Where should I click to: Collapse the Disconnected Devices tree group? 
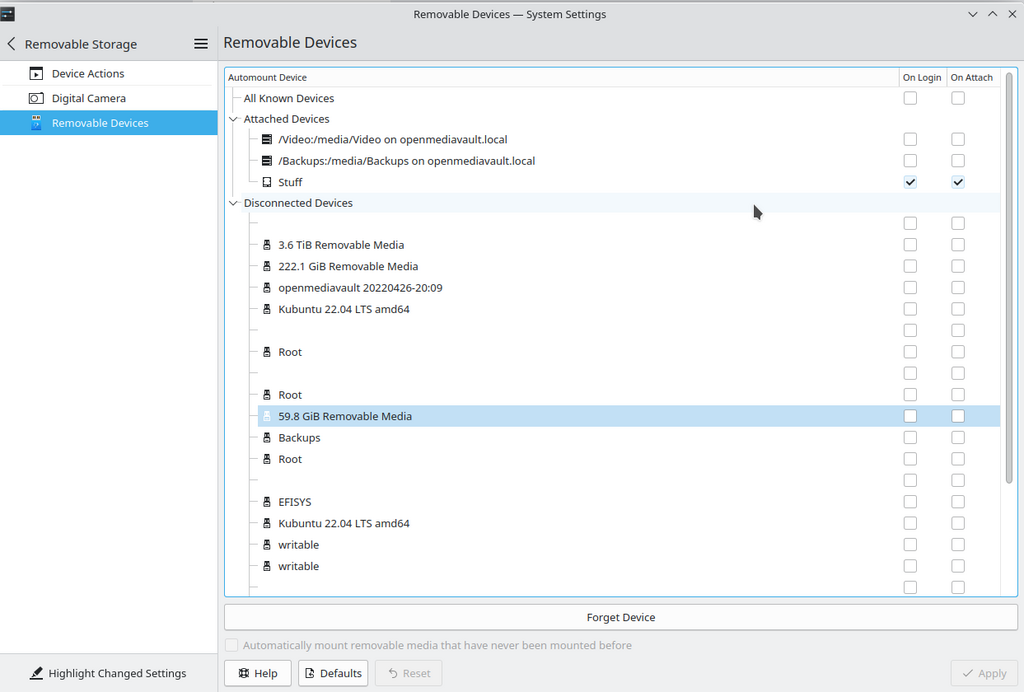pyautogui.click(x=234, y=203)
